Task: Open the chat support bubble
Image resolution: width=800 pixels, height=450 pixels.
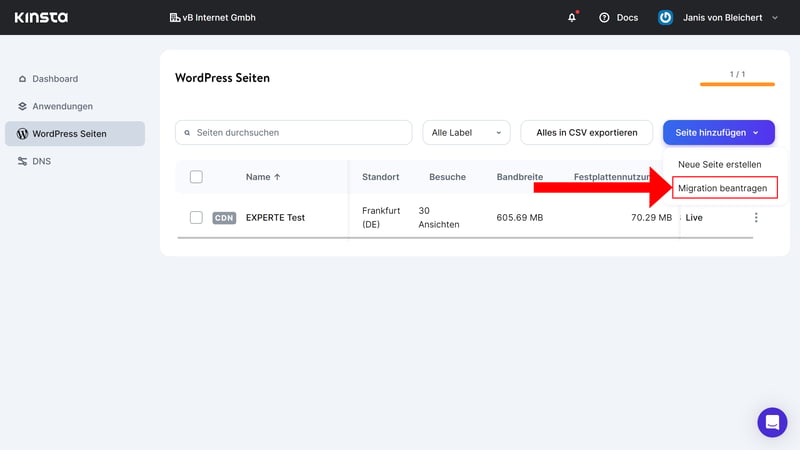Action: 772,422
